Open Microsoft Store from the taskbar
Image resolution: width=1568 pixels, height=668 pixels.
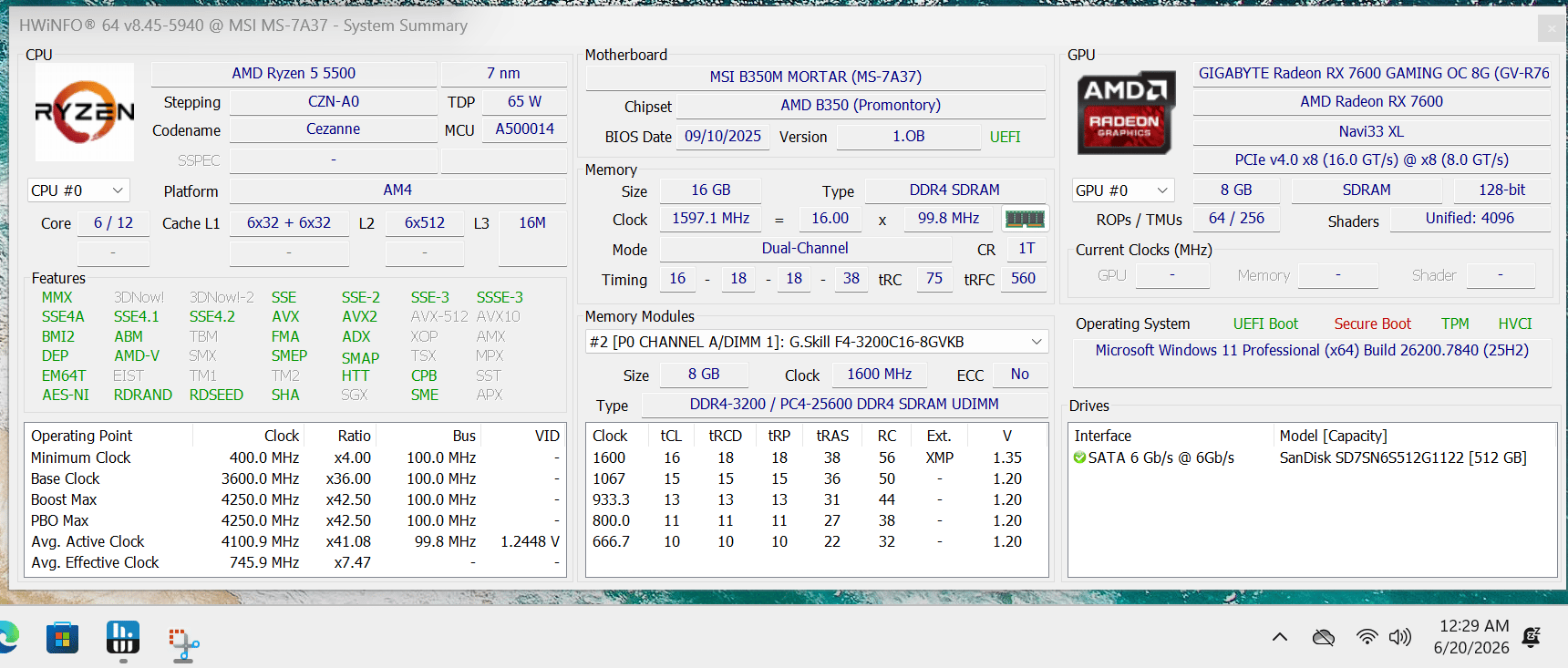pyautogui.click(x=63, y=638)
